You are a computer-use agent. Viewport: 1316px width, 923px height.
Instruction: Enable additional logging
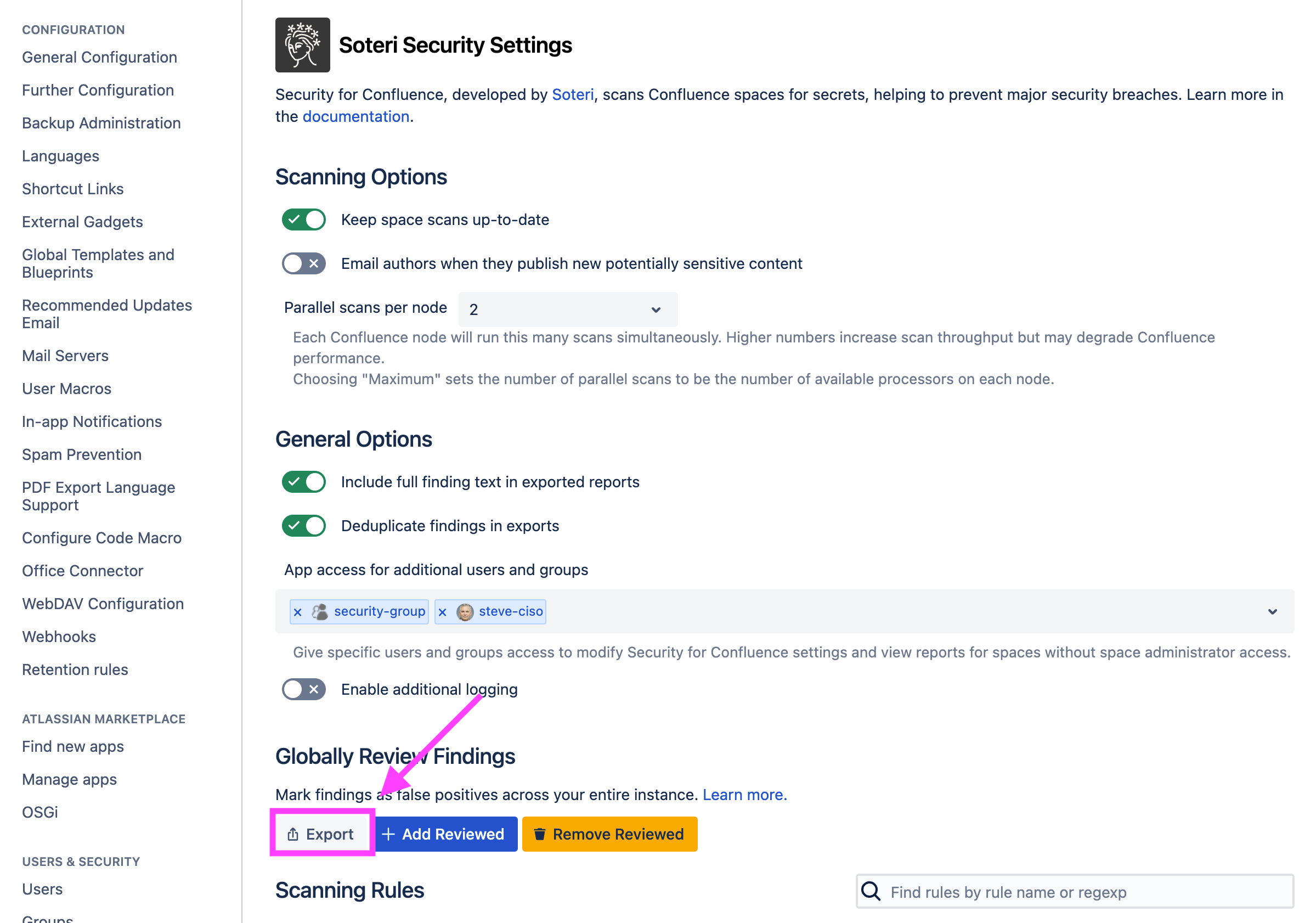coord(303,689)
